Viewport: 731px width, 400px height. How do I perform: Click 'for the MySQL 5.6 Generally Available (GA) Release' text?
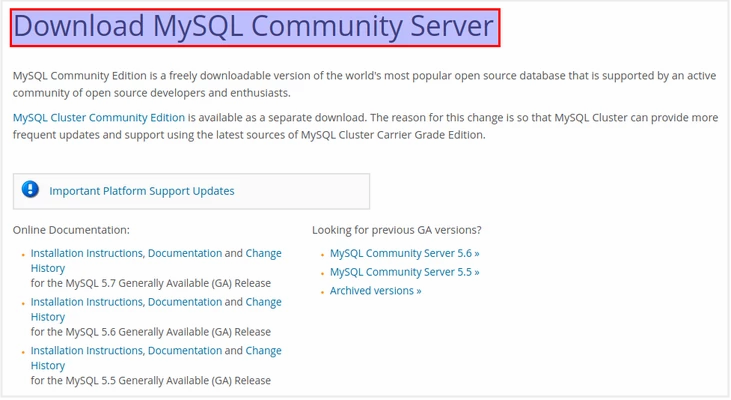point(151,331)
